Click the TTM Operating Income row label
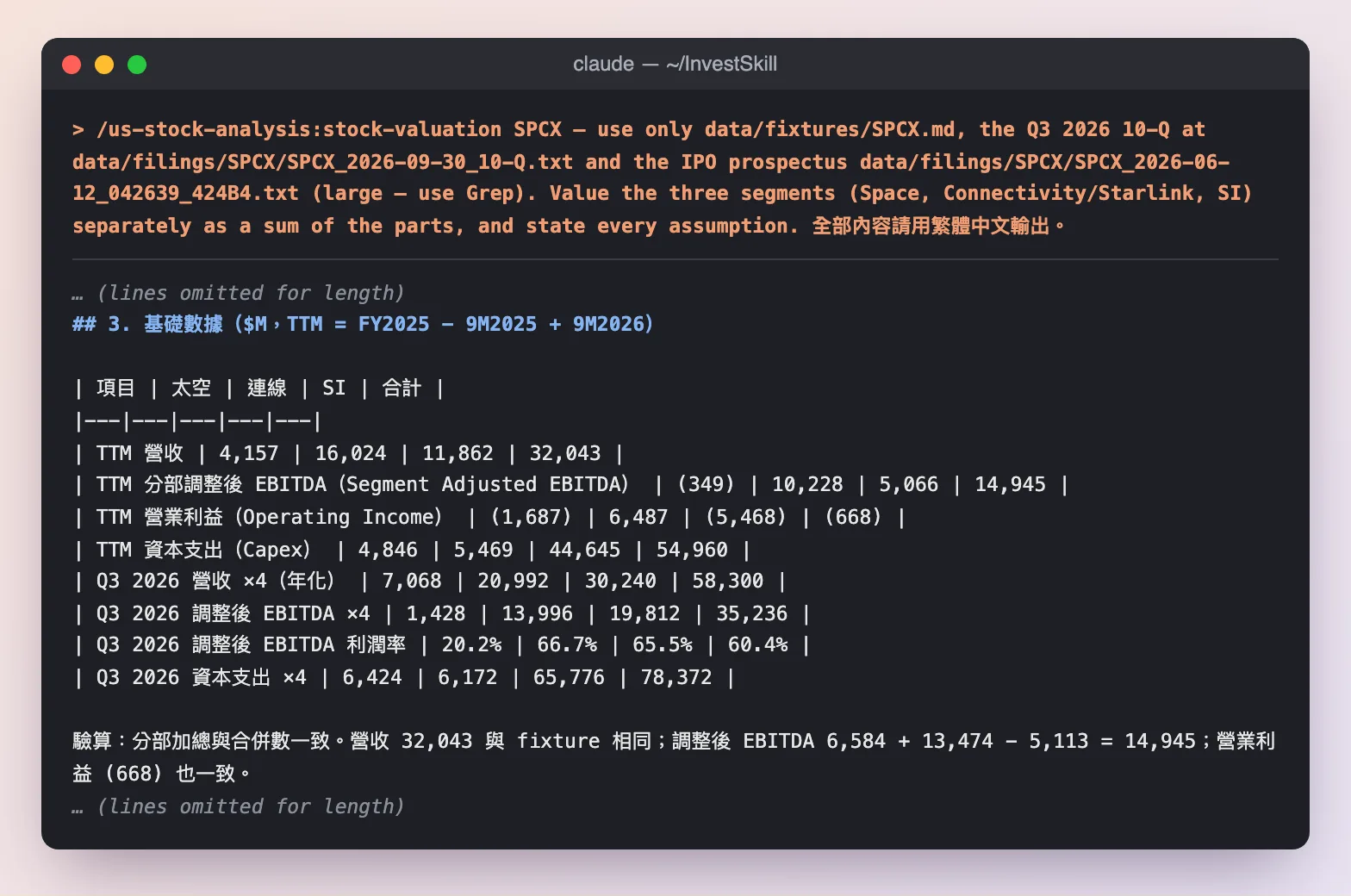Screen dimensions: 1351x896 tap(269, 517)
